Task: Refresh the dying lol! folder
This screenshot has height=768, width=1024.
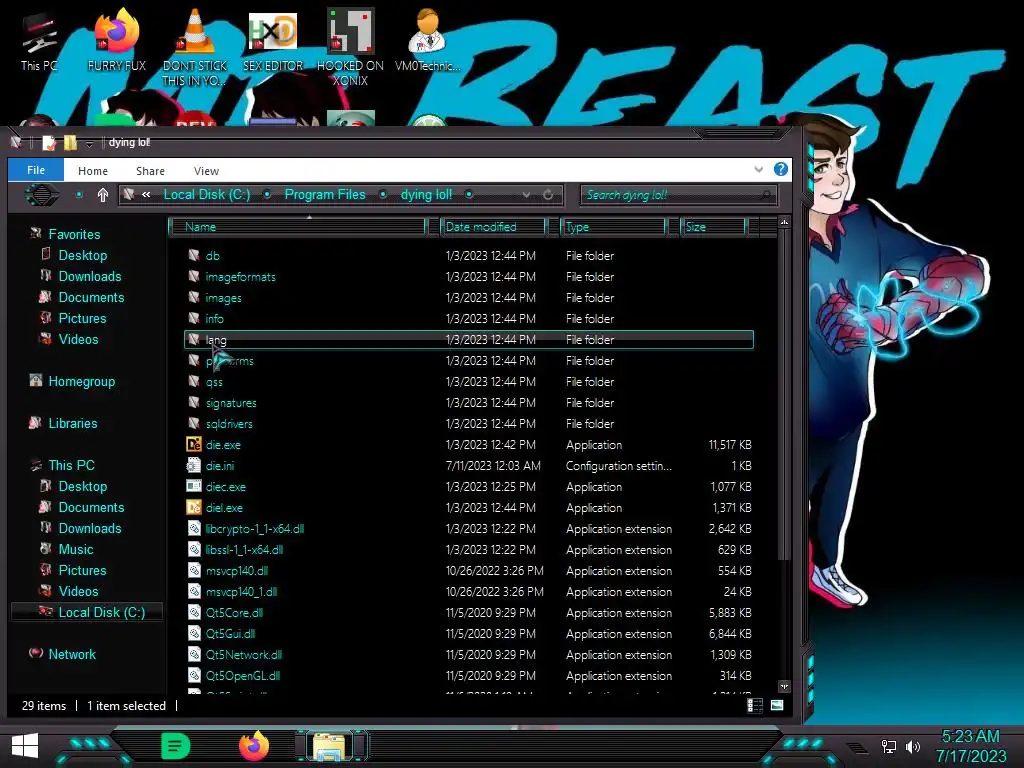Action: pos(548,195)
